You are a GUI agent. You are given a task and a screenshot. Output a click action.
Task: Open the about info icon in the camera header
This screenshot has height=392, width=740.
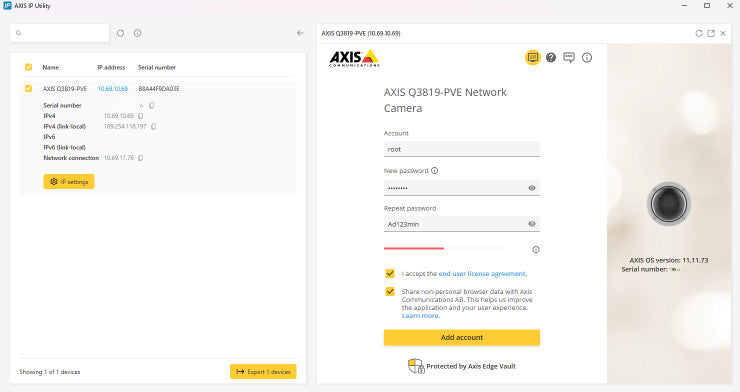[587, 58]
